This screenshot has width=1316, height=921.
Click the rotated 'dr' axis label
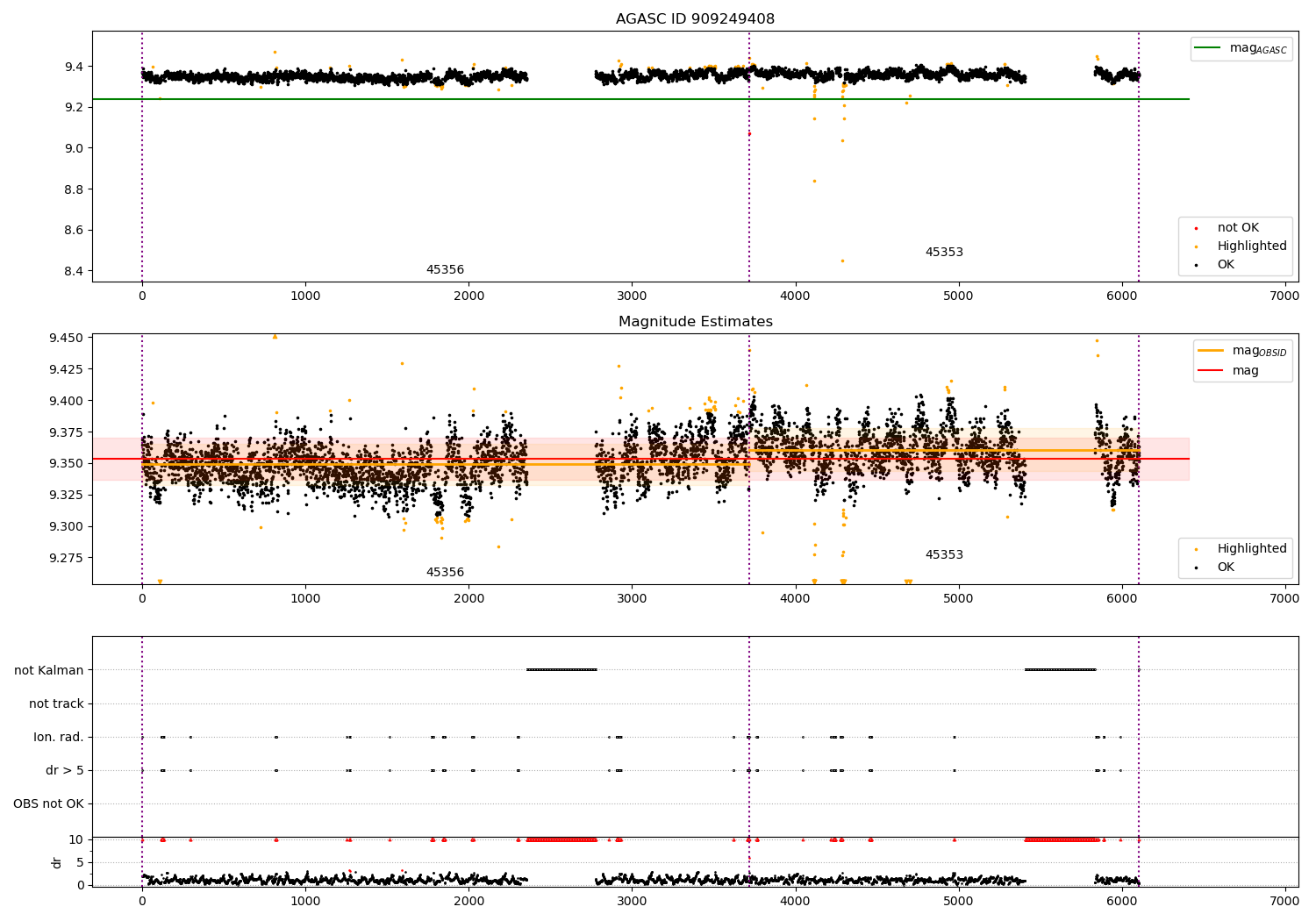click(57, 862)
